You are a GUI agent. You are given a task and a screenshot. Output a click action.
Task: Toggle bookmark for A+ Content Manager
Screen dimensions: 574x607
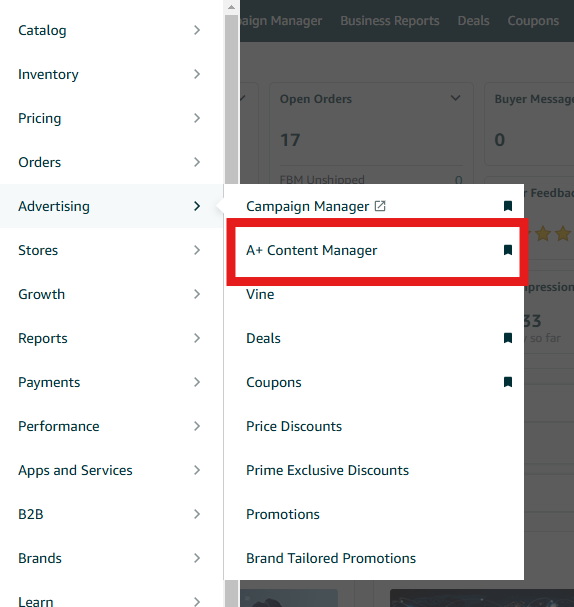click(508, 250)
